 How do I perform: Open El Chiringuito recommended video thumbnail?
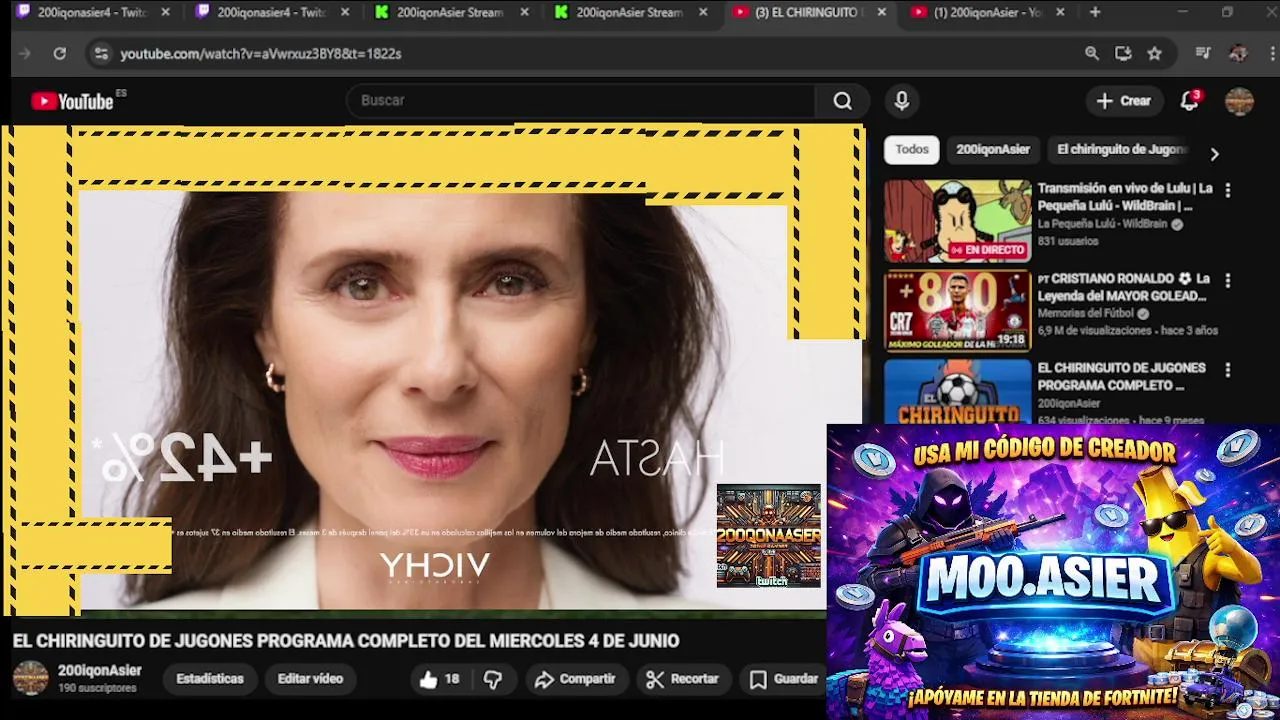coord(957,391)
